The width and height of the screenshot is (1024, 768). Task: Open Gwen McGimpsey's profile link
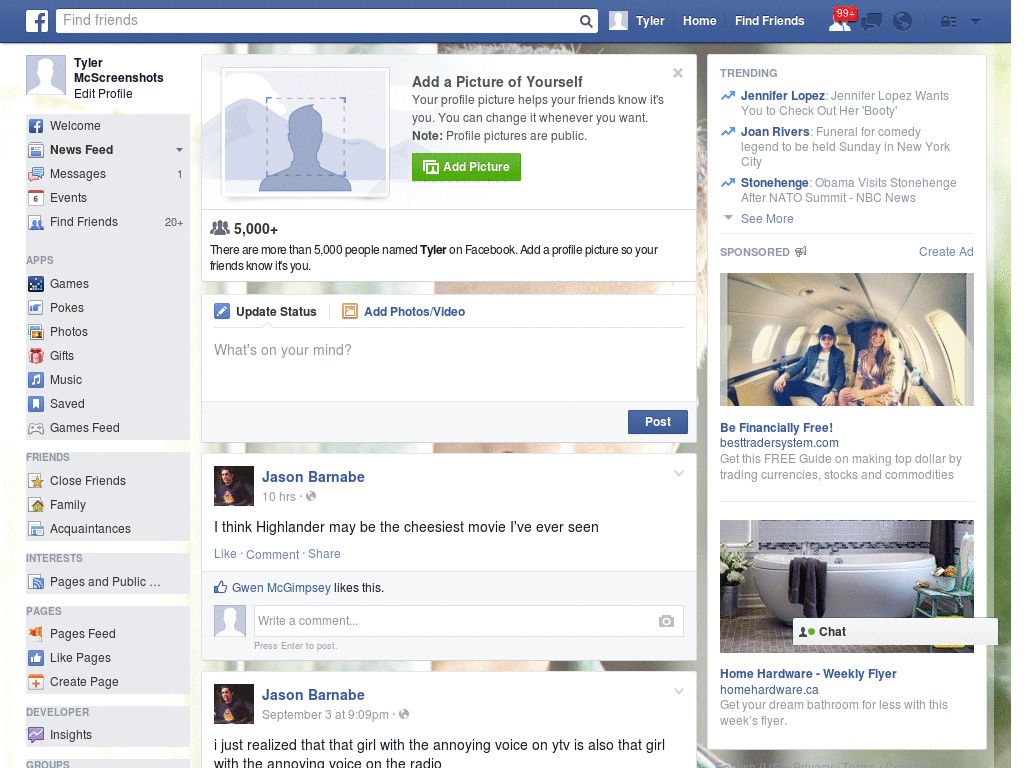click(281, 588)
